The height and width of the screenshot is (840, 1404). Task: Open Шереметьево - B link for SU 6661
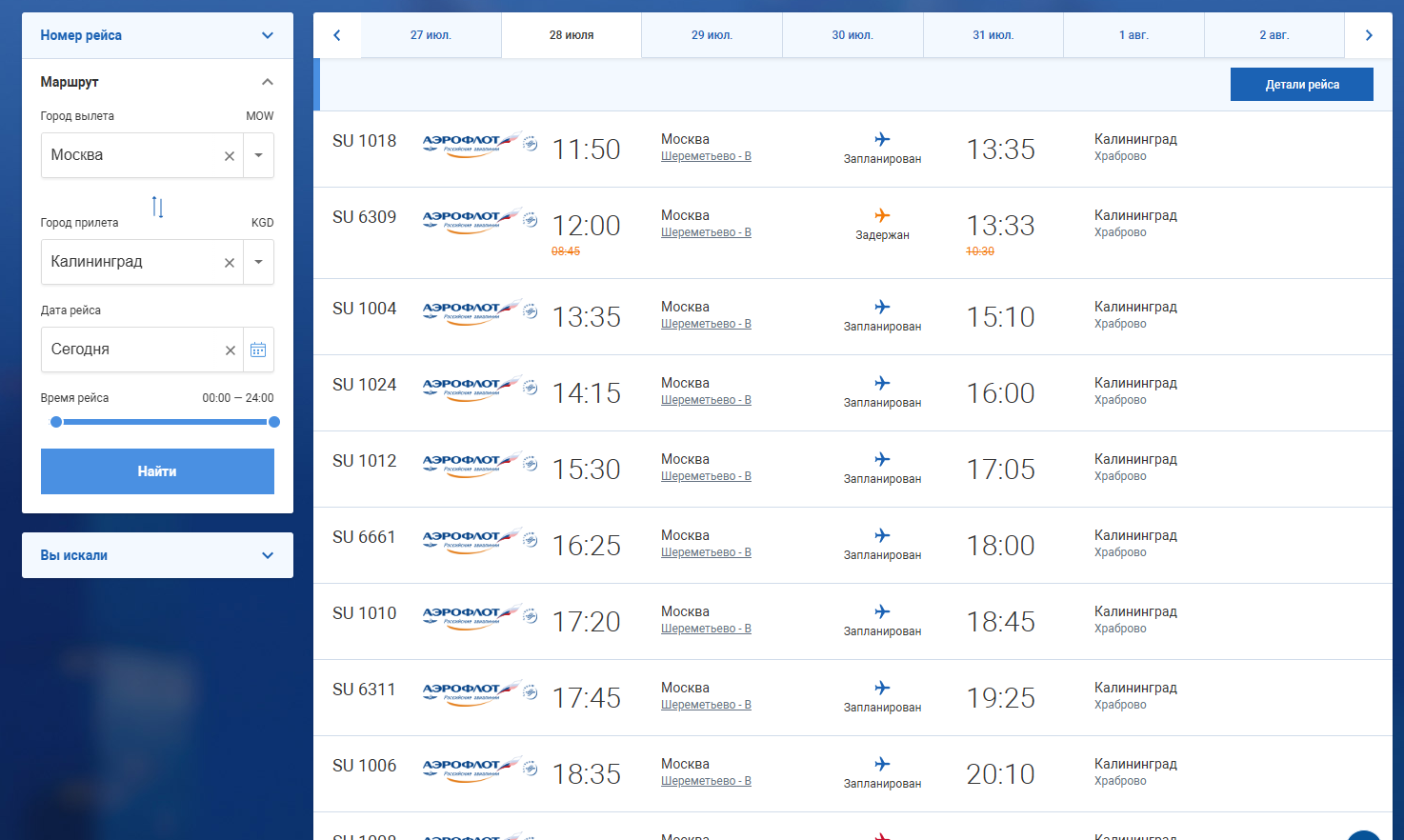click(x=706, y=552)
